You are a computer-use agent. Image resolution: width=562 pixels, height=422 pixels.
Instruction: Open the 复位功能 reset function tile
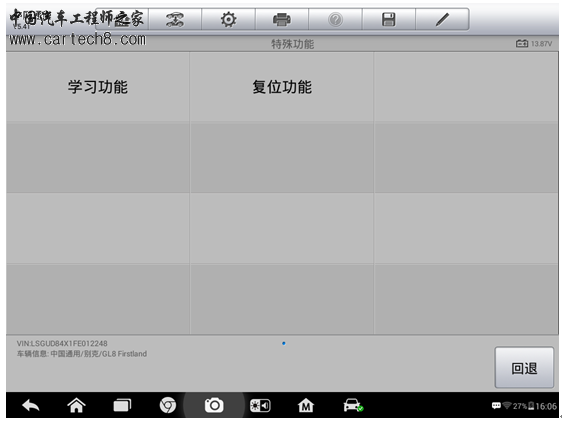282,87
